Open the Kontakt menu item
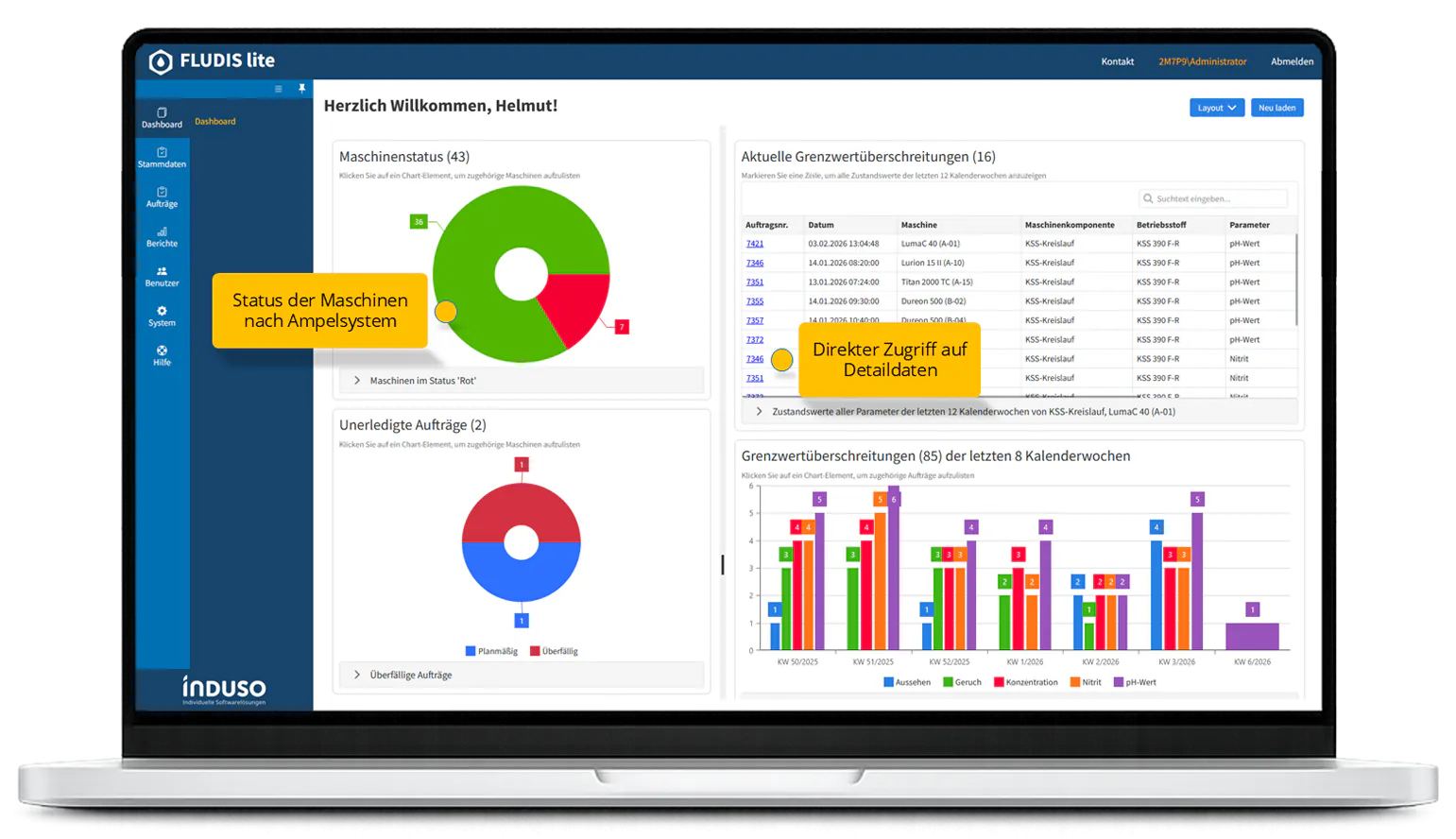This screenshot has height=839, width=1456. pyautogui.click(x=1117, y=60)
